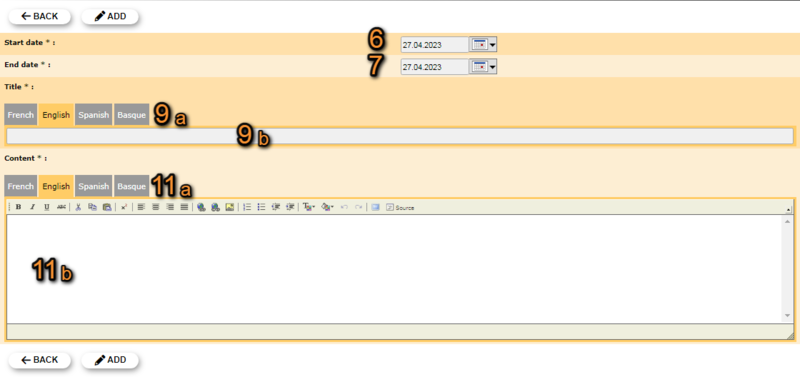Decrease indent of the text
The width and height of the screenshot is (800, 387).
pyautogui.click(x=276, y=207)
